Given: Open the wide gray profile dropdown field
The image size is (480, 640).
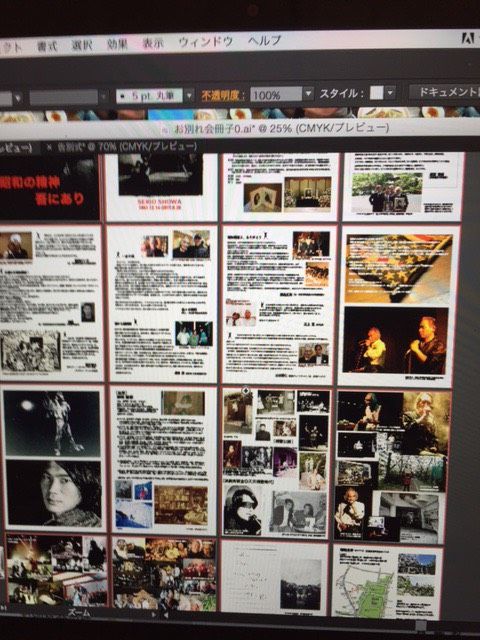Looking at the screenshot, I should [x=64, y=98].
